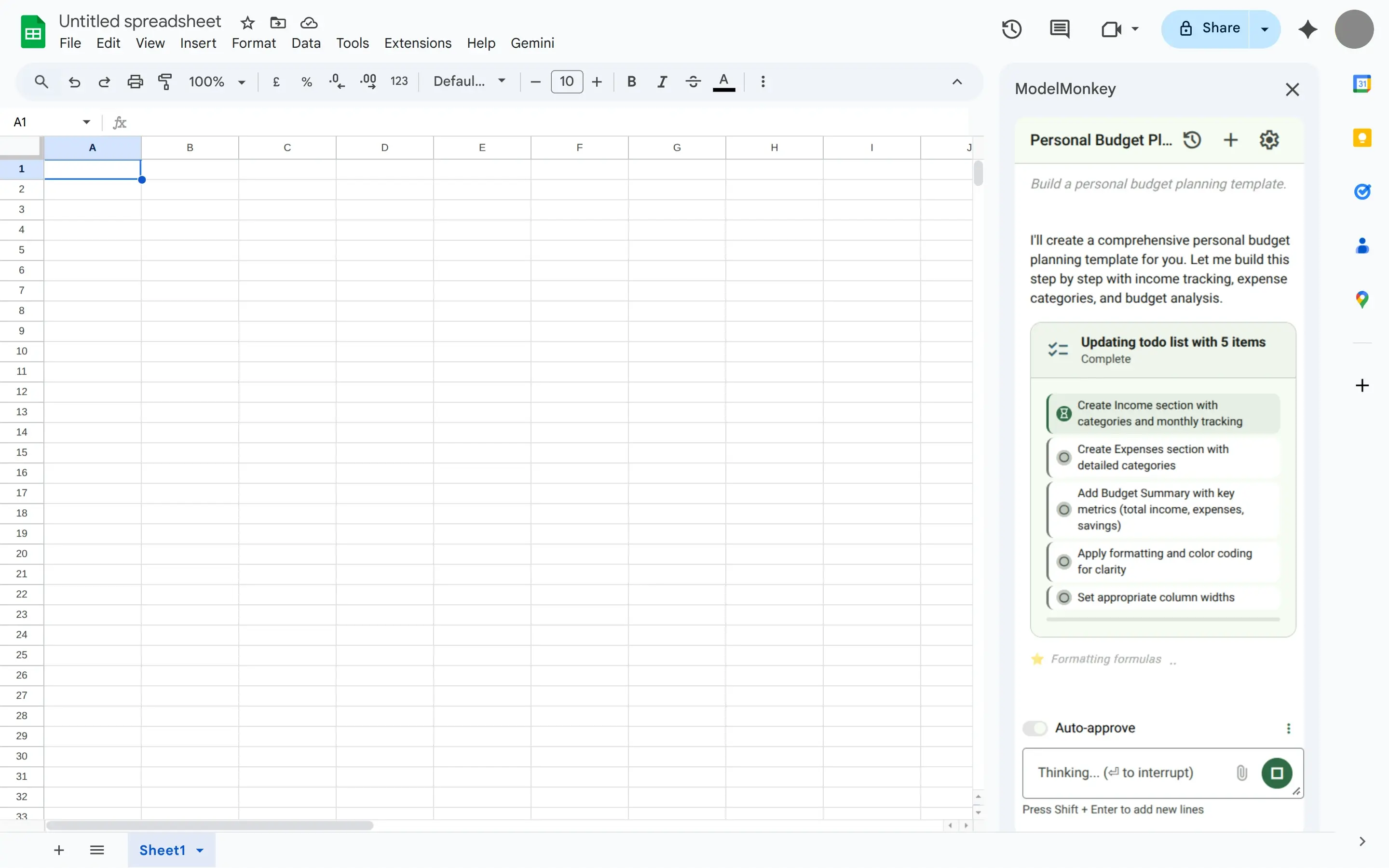Viewport: 1389px width, 868px height.
Task: Open ModelMonkey settings gear
Action: (1269, 140)
